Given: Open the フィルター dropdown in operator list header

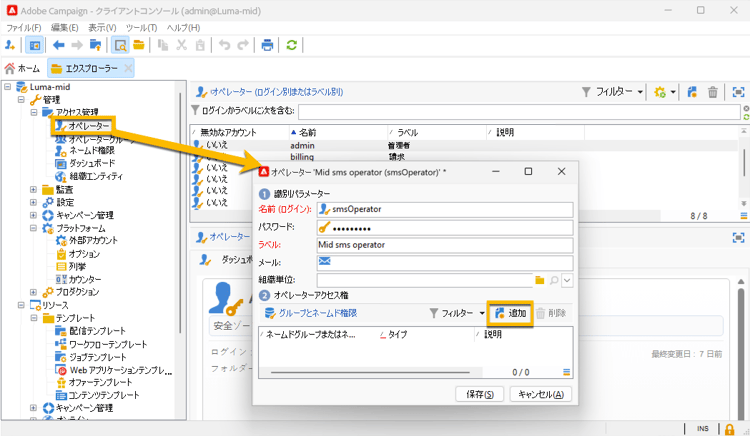Looking at the screenshot, I should point(612,92).
